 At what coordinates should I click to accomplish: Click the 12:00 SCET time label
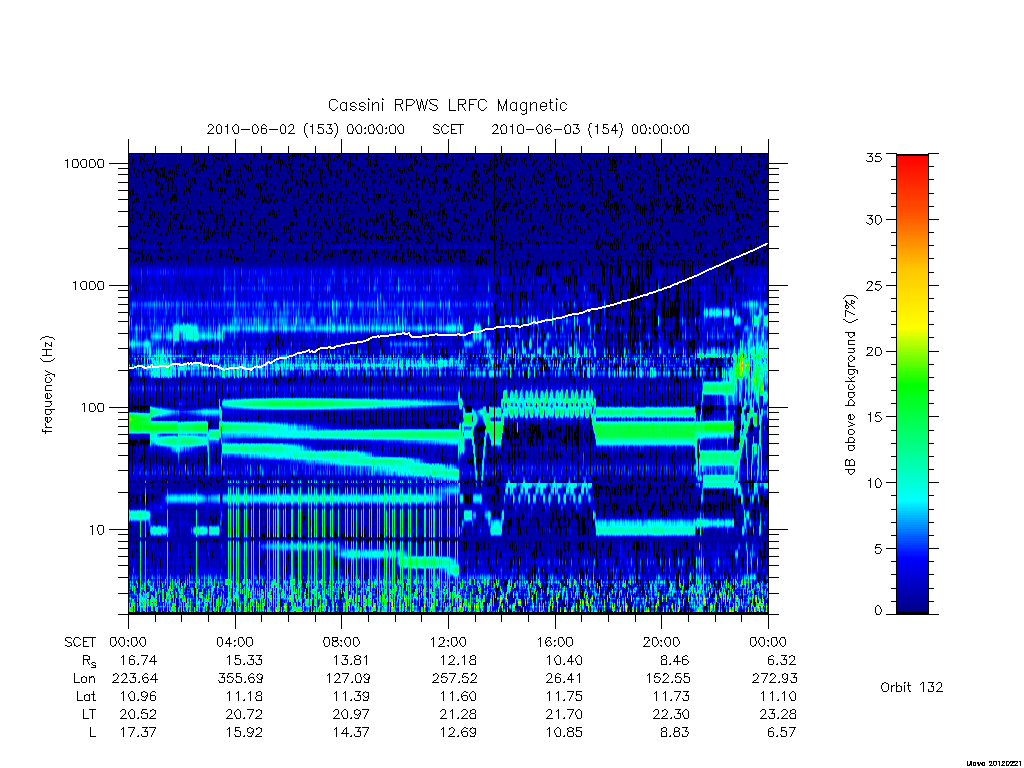click(x=448, y=642)
